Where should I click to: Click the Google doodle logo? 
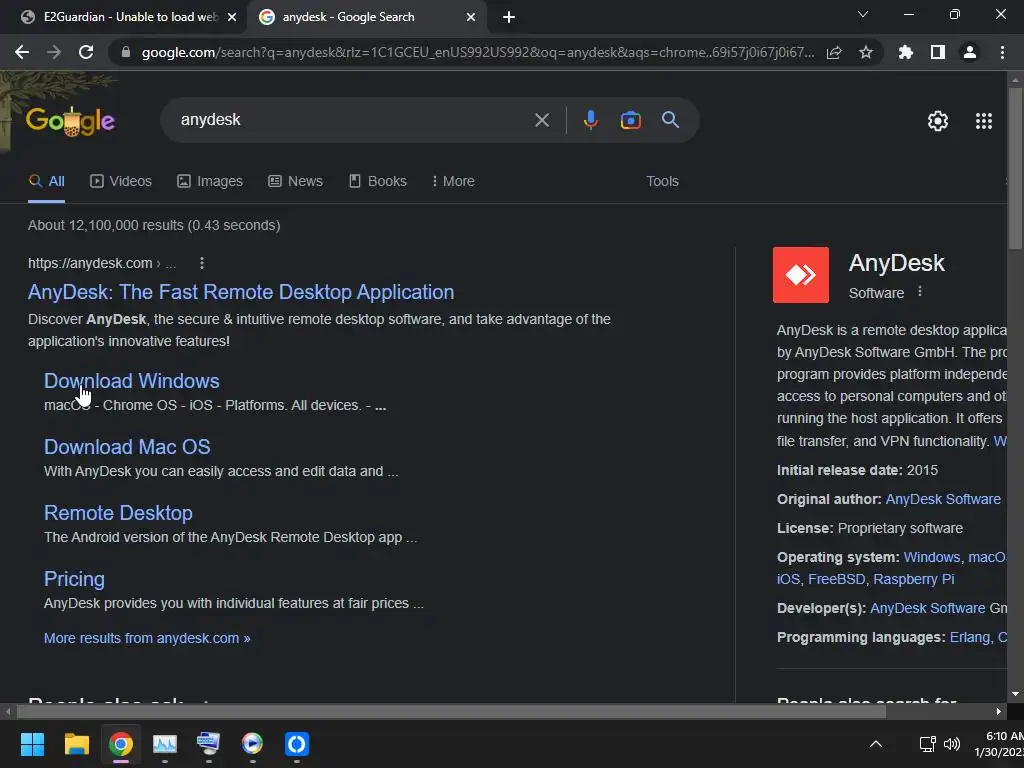click(70, 121)
